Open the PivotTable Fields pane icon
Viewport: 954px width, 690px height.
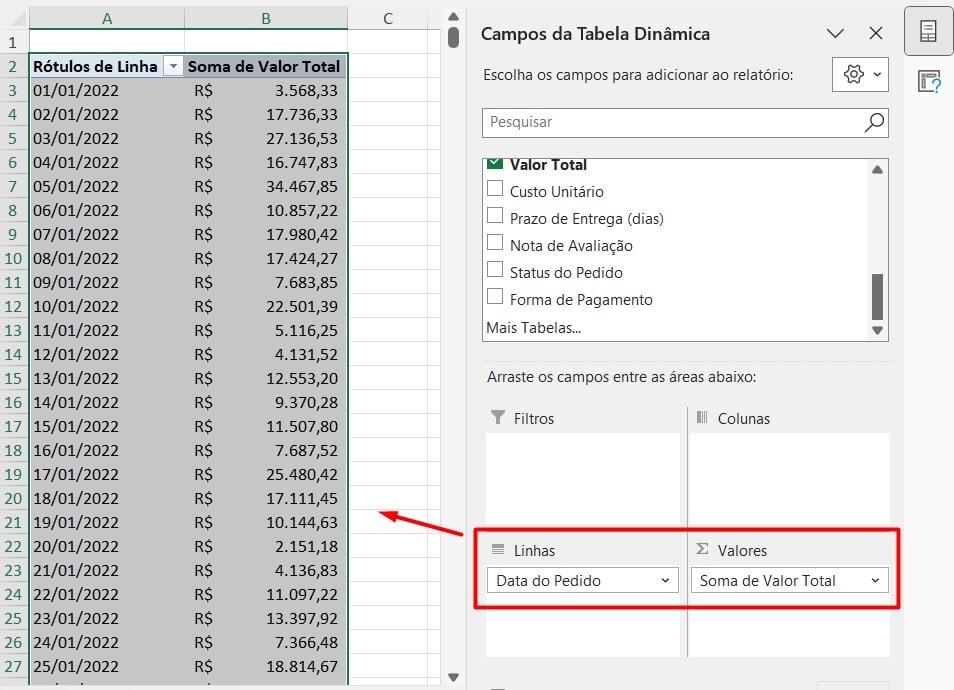point(928,31)
